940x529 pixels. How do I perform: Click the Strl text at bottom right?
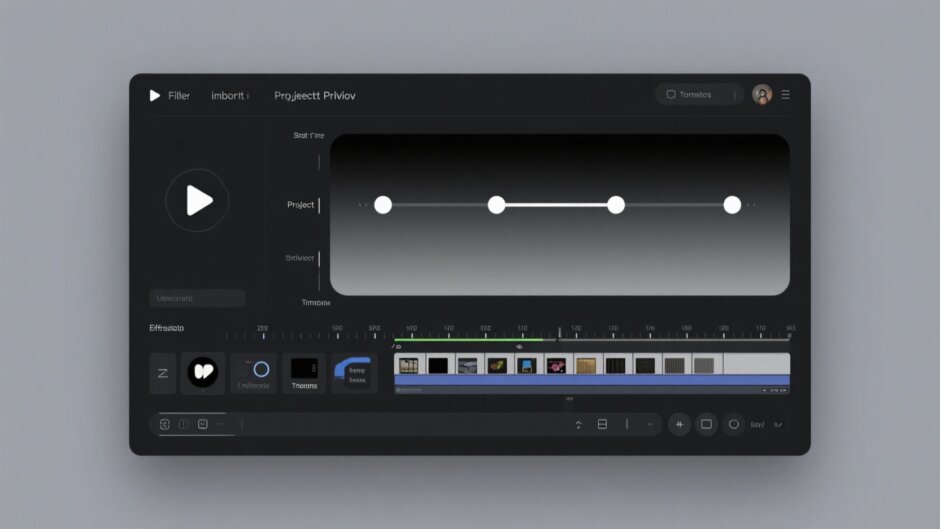pos(757,425)
